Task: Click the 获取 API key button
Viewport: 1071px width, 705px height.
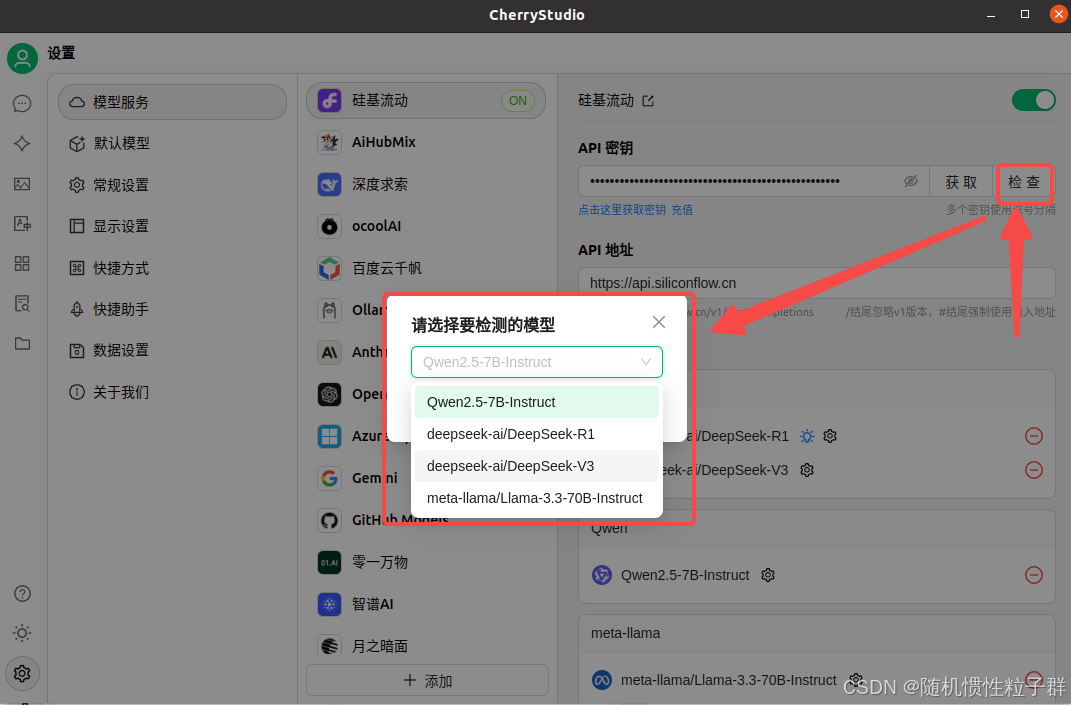Action: pos(960,182)
